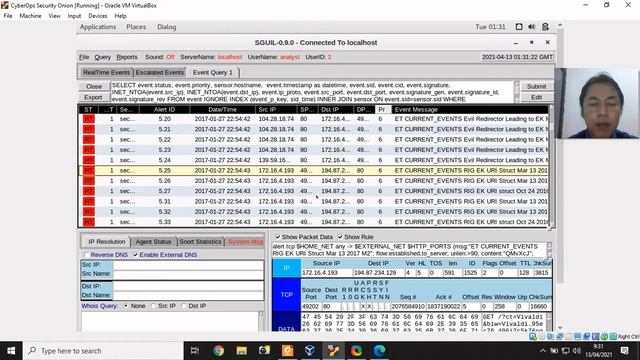
Task: Switch to the Agent Status tab
Action: pos(153,242)
